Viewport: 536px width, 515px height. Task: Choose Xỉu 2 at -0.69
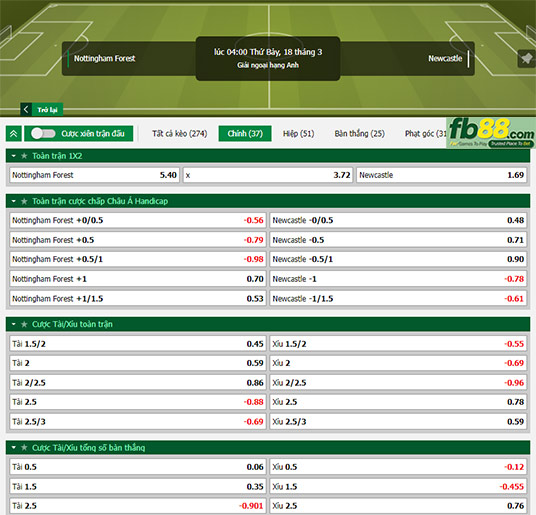click(398, 363)
